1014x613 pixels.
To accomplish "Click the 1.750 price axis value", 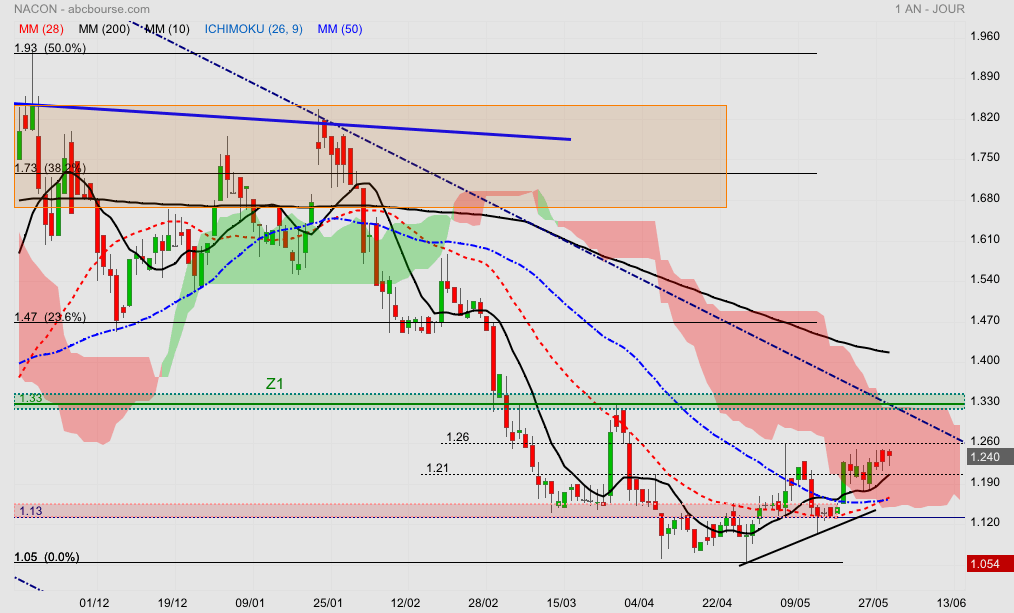I will (x=985, y=157).
